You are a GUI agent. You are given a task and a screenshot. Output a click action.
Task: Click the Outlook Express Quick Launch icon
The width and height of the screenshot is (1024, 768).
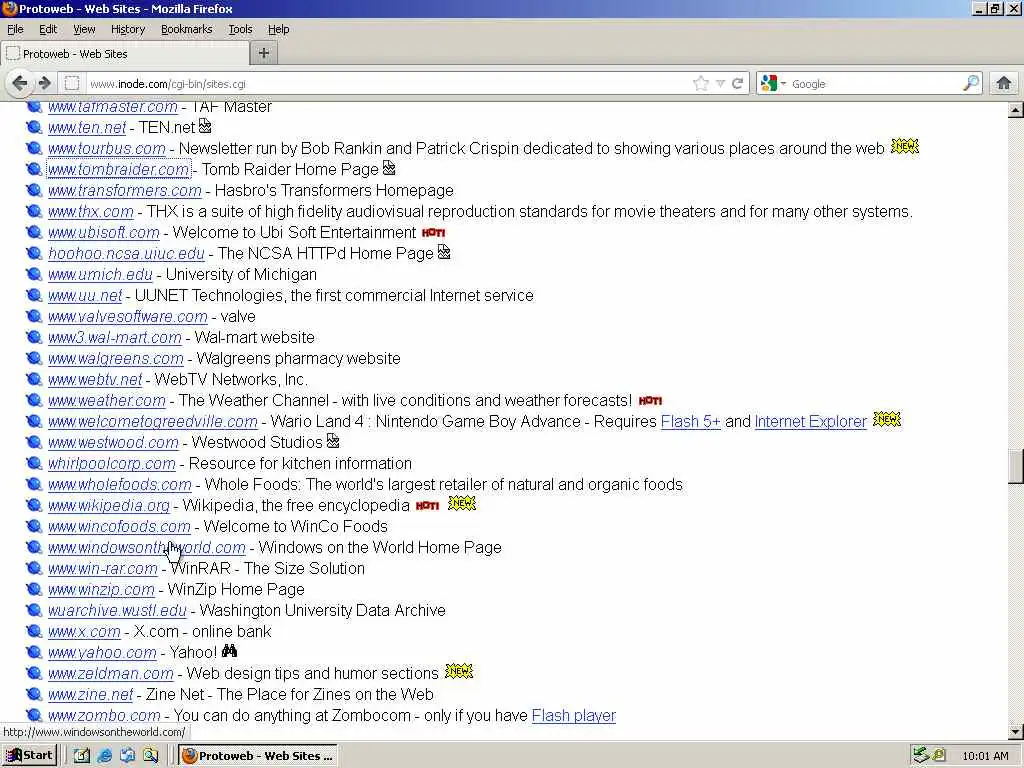(x=127, y=756)
